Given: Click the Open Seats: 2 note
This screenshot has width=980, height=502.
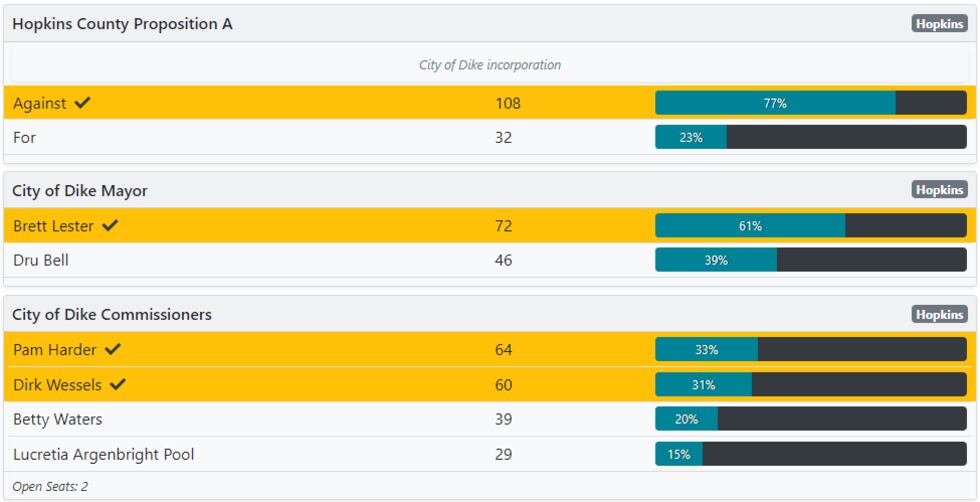Looking at the screenshot, I should tap(50, 486).
